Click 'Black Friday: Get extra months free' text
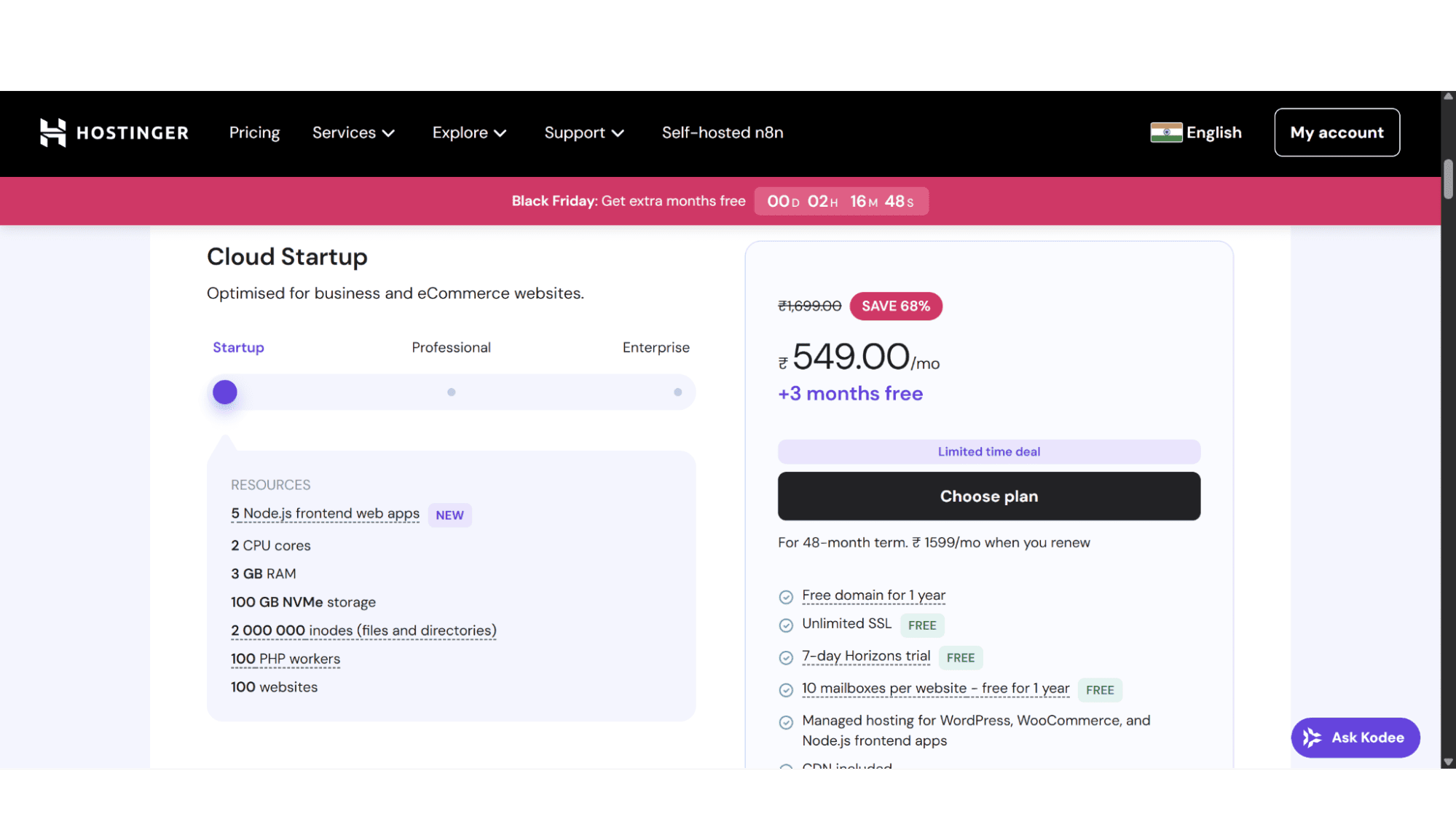This screenshot has height=819, width=1456. [x=629, y=201]
